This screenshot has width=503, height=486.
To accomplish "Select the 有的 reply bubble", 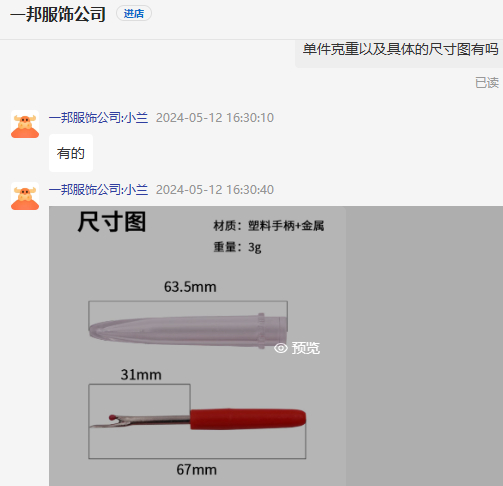I will [71, 153].
